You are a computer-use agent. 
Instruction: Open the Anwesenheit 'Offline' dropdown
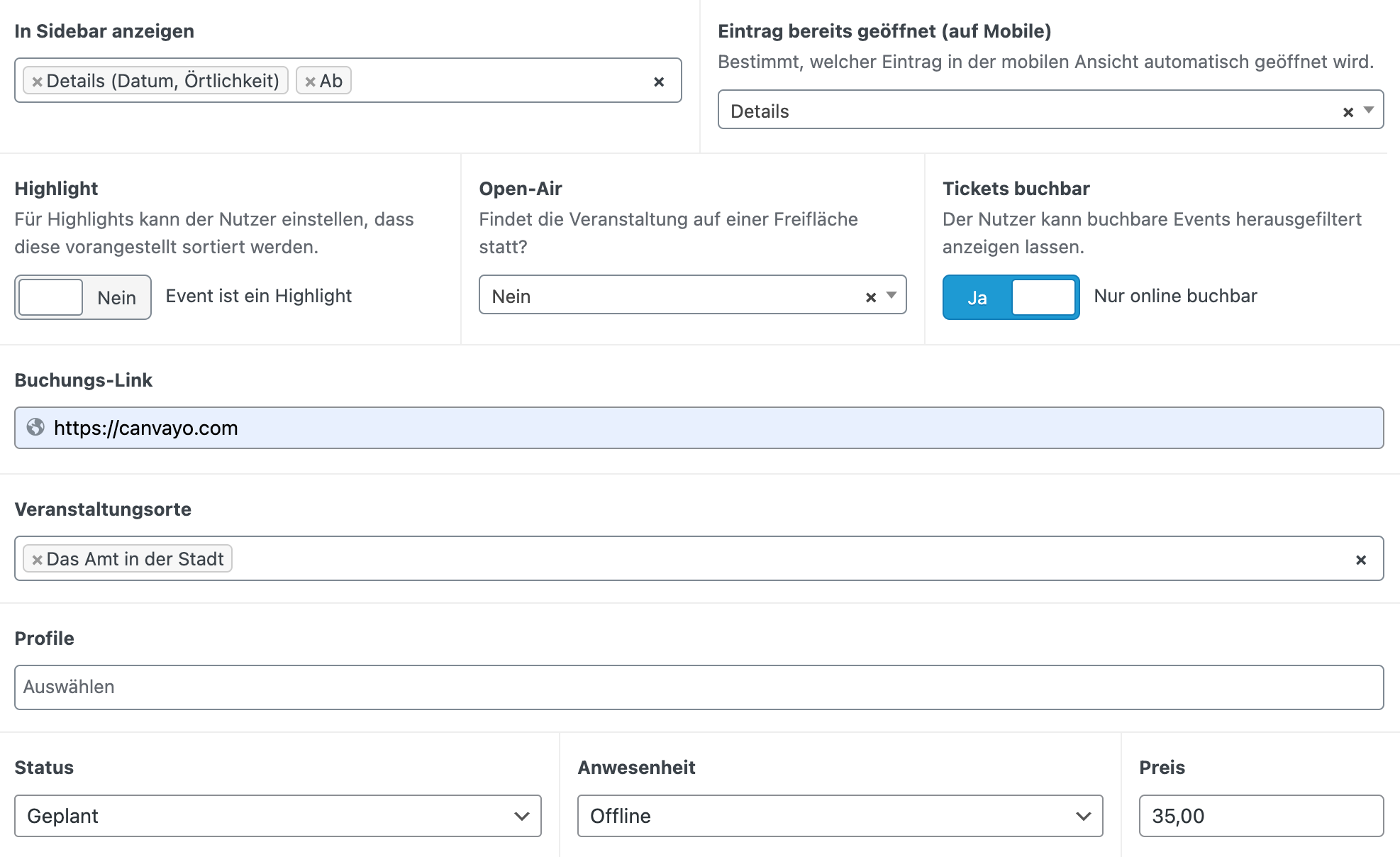(x=840, y=816)
